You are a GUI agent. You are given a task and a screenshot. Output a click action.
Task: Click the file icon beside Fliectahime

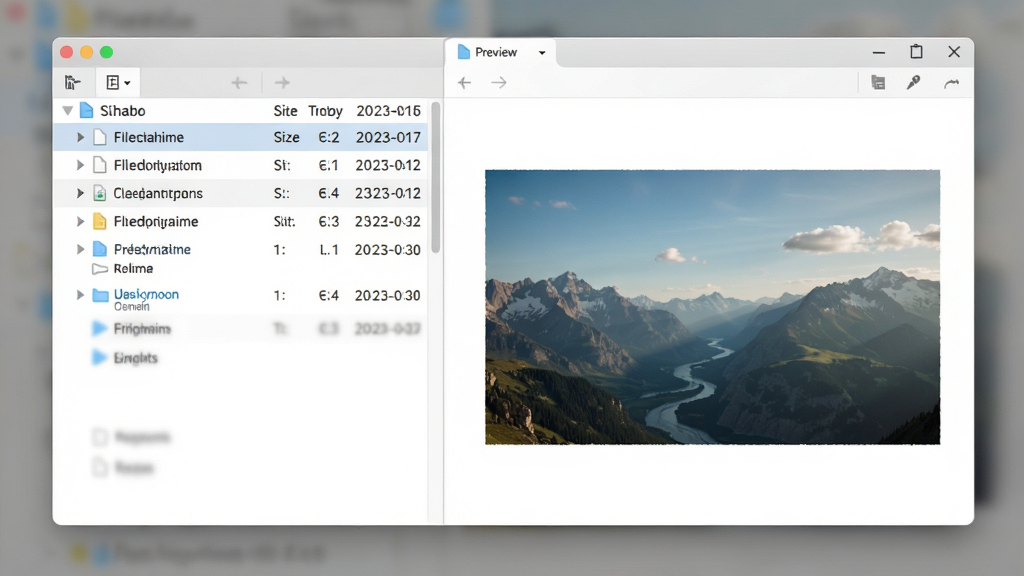[x=100, y=137]
